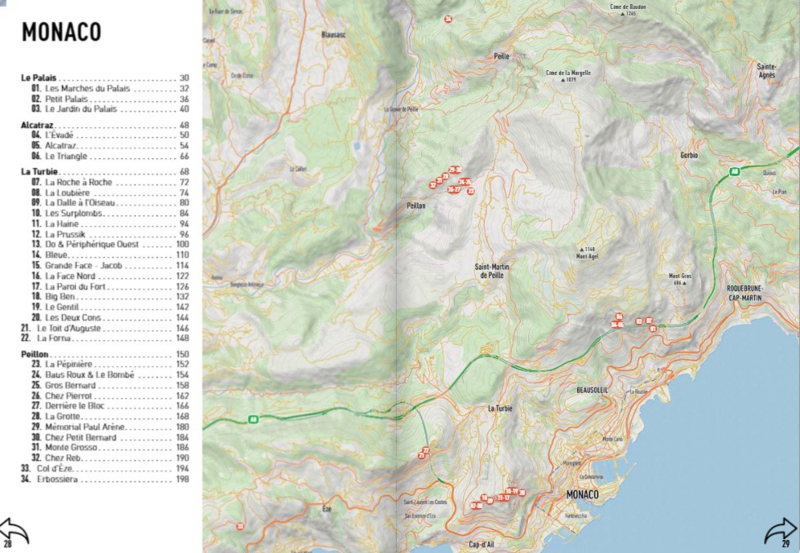Click red map marker 06 below Mont Gros
Screen dimensions: 800x553
click(x=619, y=316)
